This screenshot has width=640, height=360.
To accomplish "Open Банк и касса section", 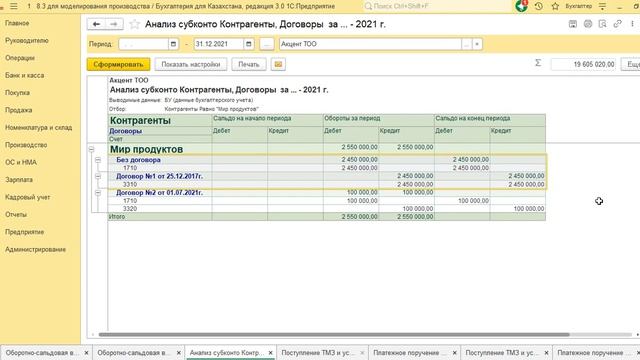I will (24, 76).
